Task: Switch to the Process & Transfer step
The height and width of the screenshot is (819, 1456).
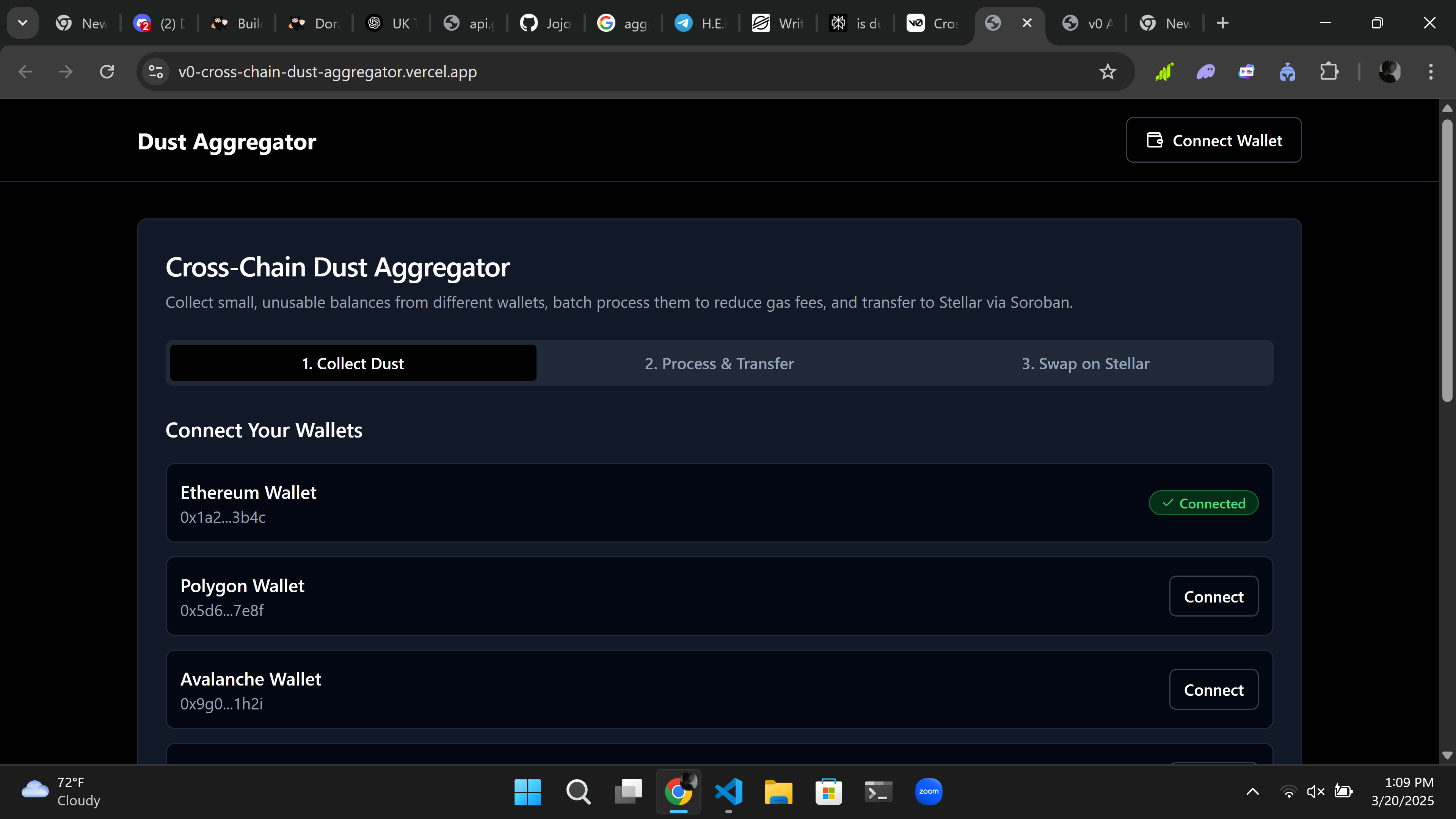Action: coord(719,364)
